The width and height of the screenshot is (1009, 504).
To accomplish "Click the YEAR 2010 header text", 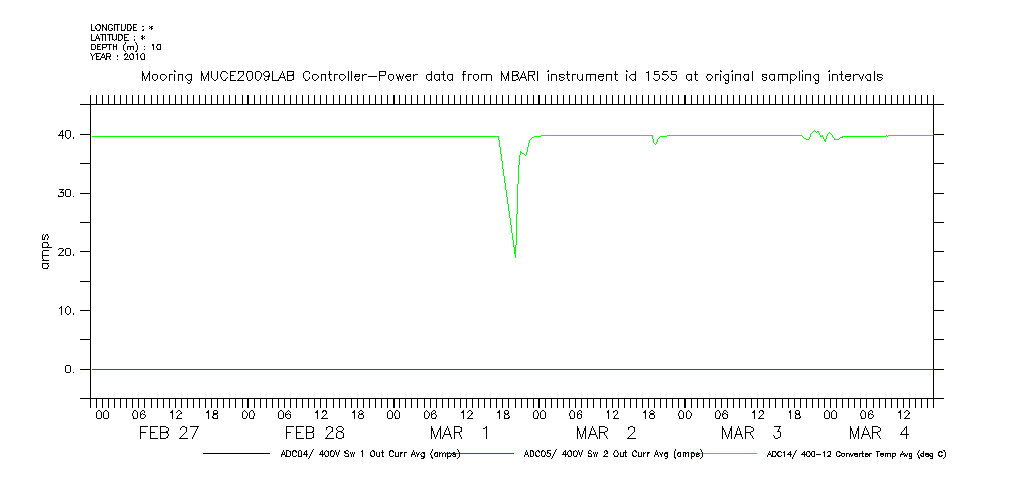I will pyautogui.click(x=118, y=56).
